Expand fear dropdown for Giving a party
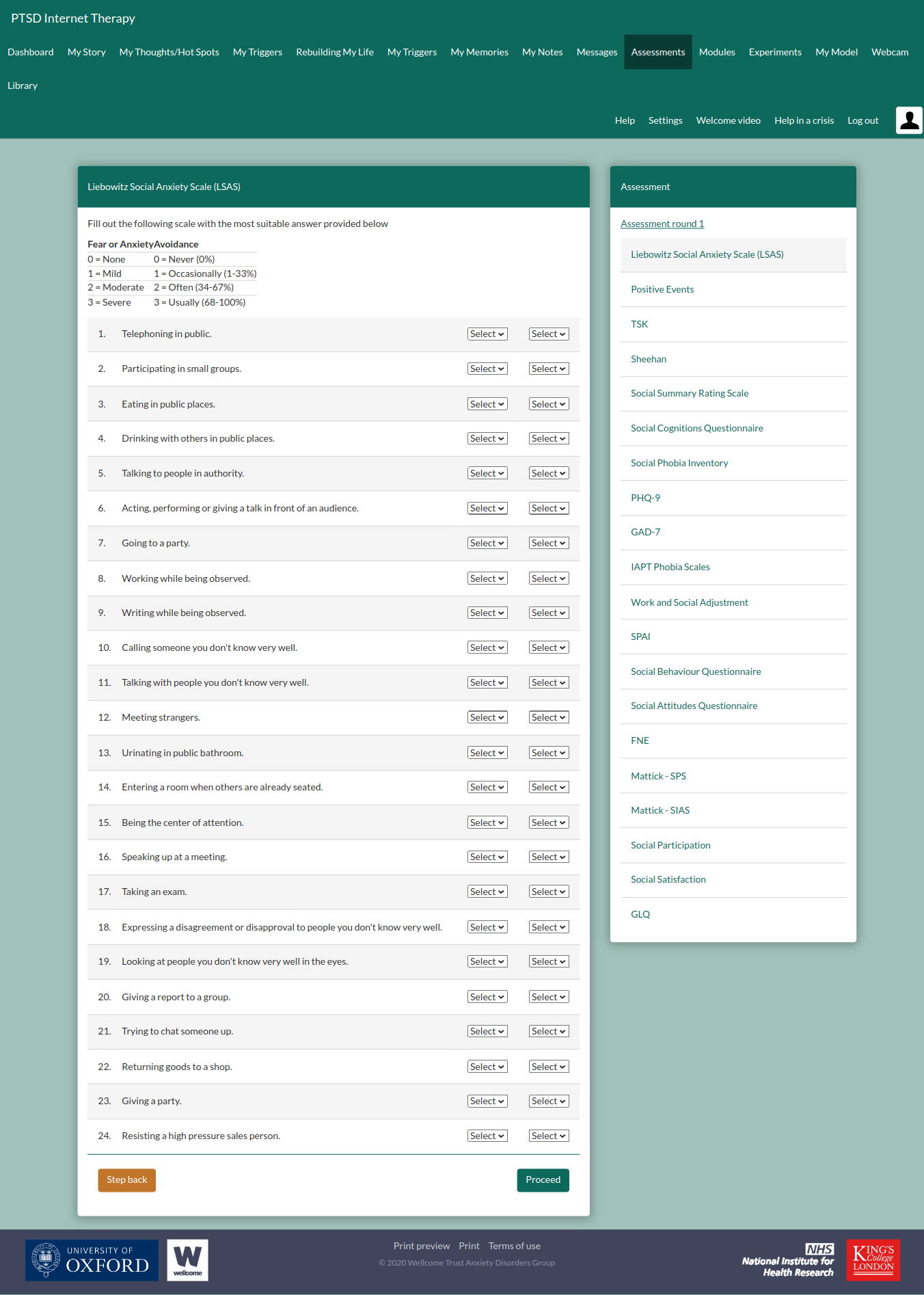This screenshot has height=1295, width=924. 487,1102
